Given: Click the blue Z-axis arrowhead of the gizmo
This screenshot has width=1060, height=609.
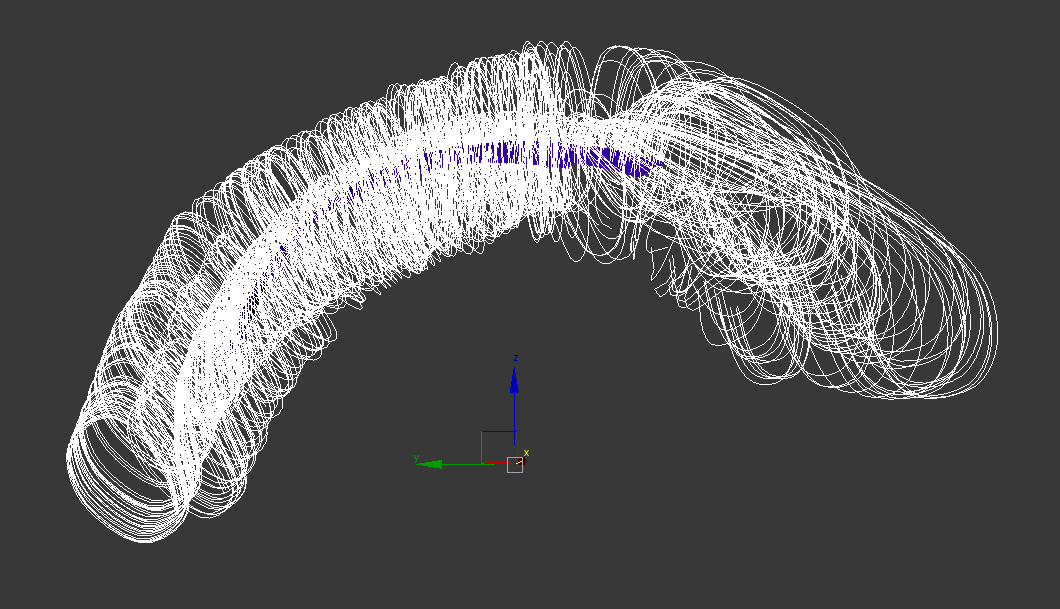Looking at the screenshot, I should coord(514,380).
